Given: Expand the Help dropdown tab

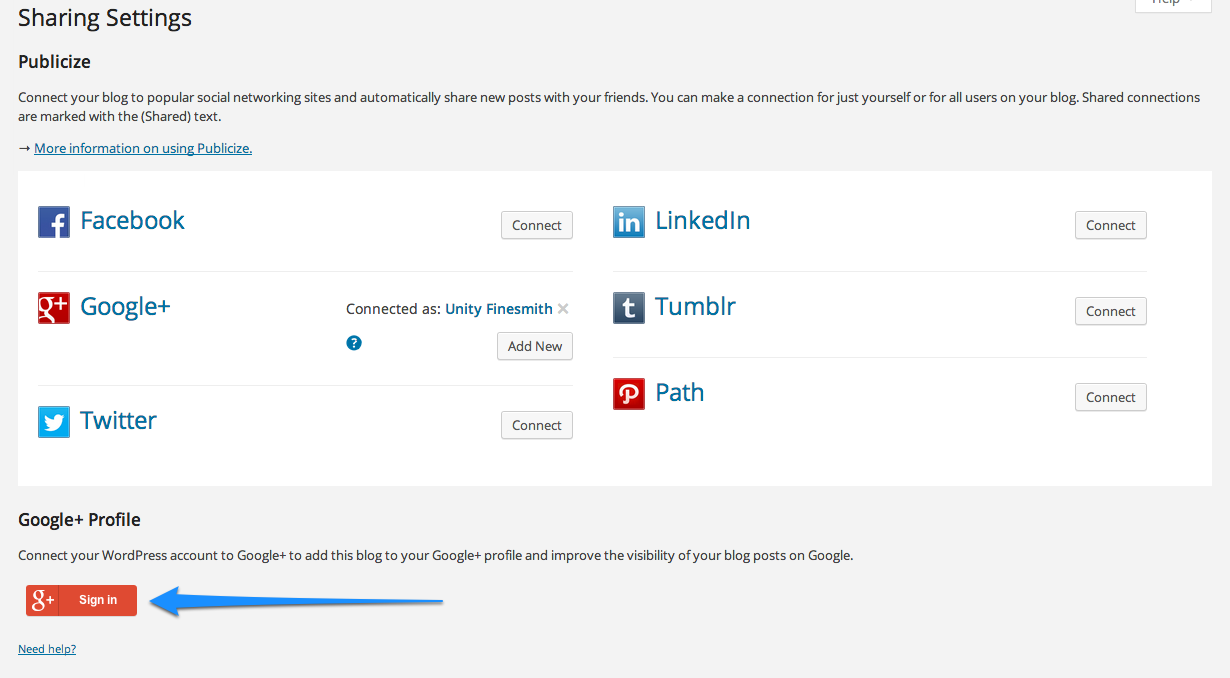Looking at the screenshot, I should coord(1173,3).
